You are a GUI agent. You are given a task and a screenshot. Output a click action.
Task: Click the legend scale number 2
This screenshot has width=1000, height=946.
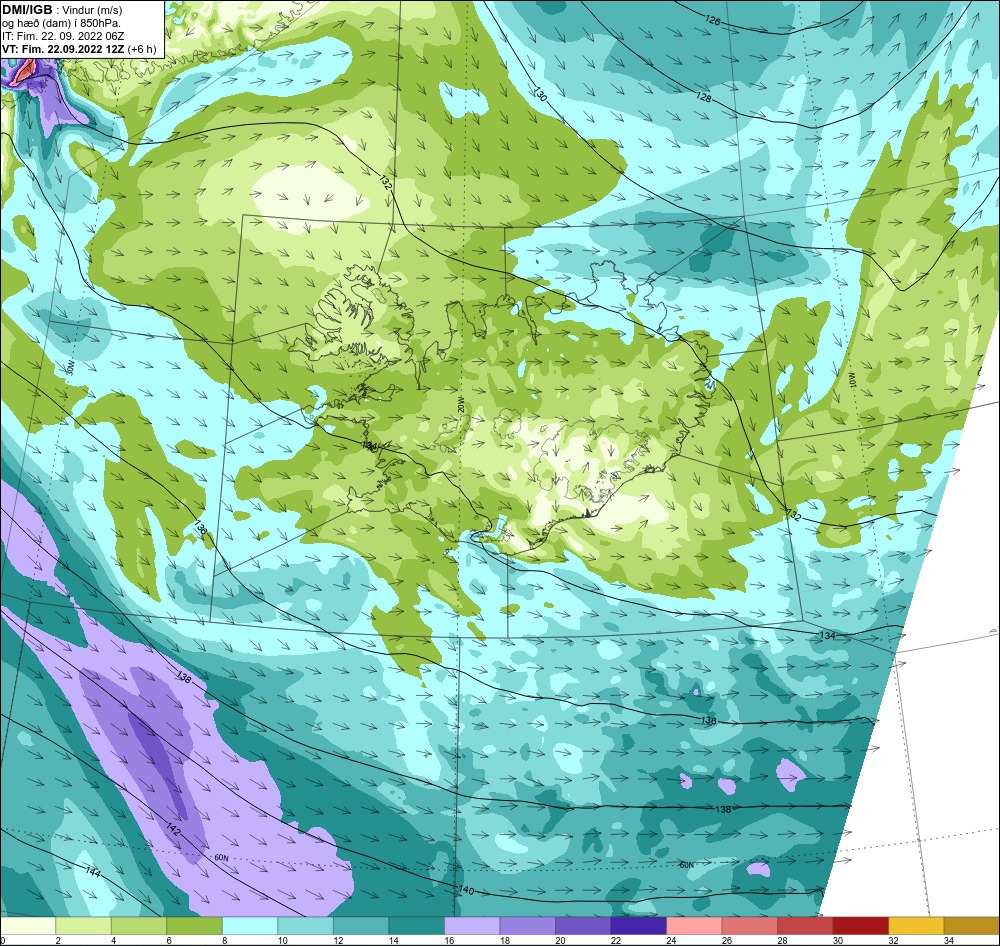57,940
